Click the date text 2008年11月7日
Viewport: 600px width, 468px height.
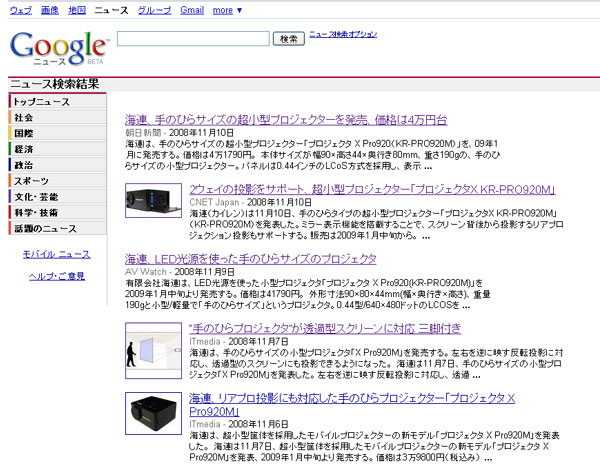tap(258, 341)
